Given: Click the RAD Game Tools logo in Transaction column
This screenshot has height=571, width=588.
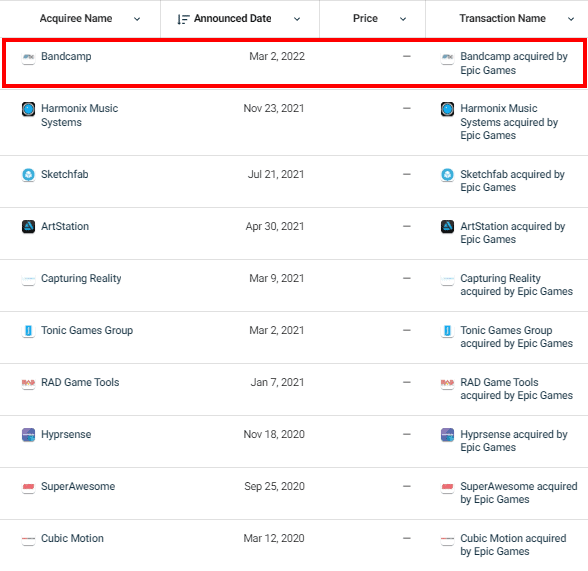Looking at the screenshot, I should click(447, 383).
